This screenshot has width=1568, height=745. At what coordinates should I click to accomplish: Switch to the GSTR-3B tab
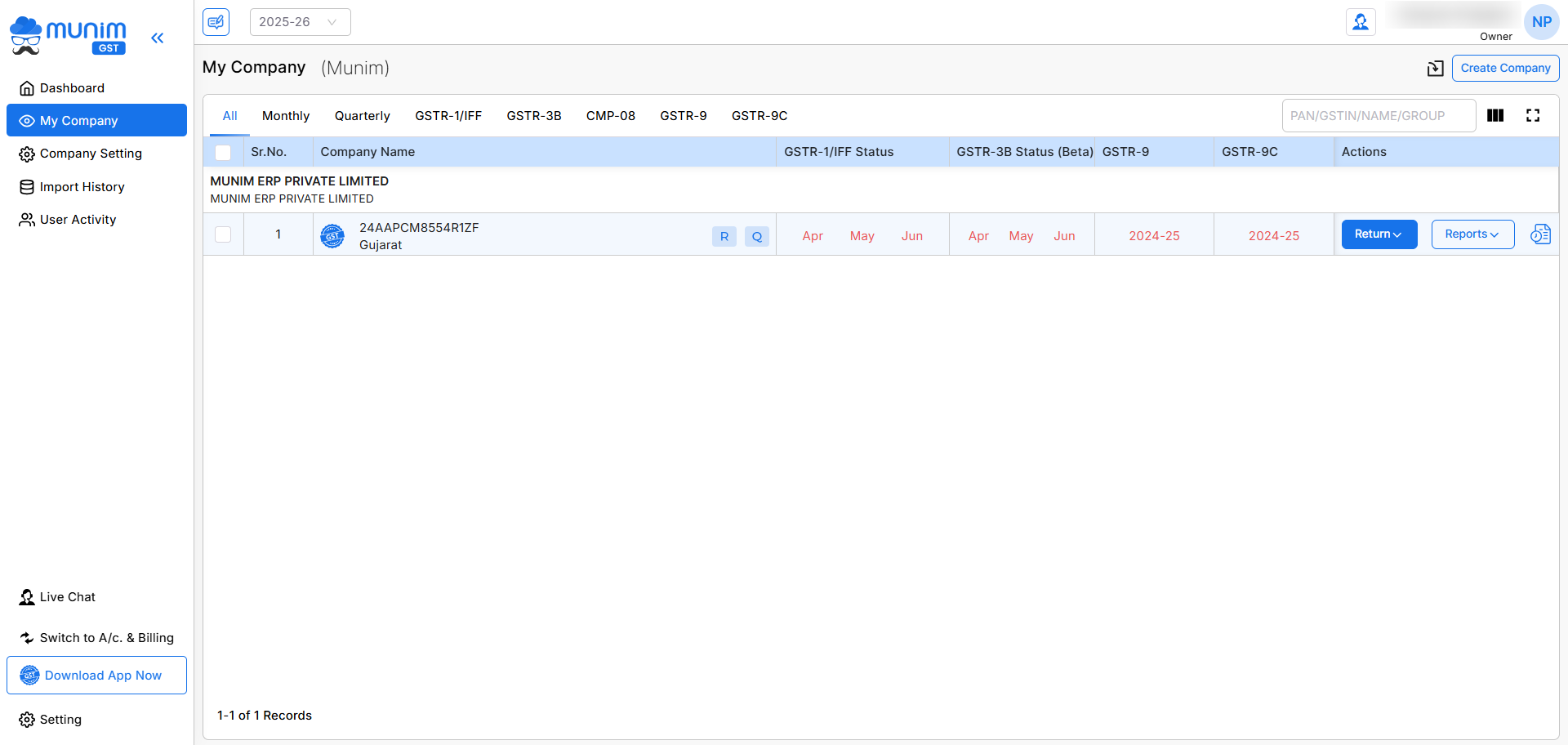[x=534, y=116]
